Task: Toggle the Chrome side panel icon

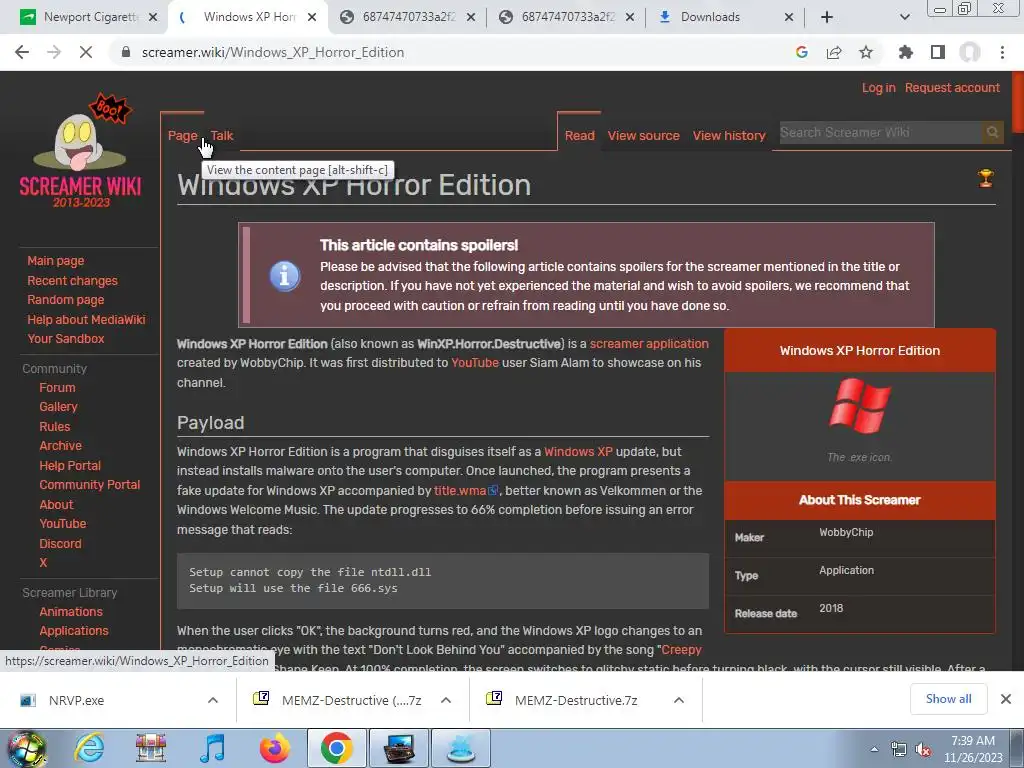Action: click(x=938, y=52)
